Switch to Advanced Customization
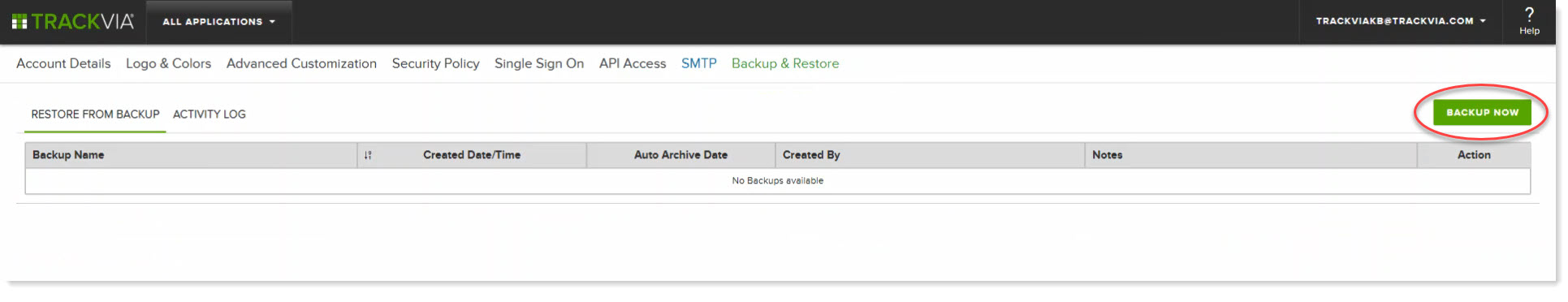Viewport: 1568px width, 302px height. pyautogui.click(x=301, y=63)
